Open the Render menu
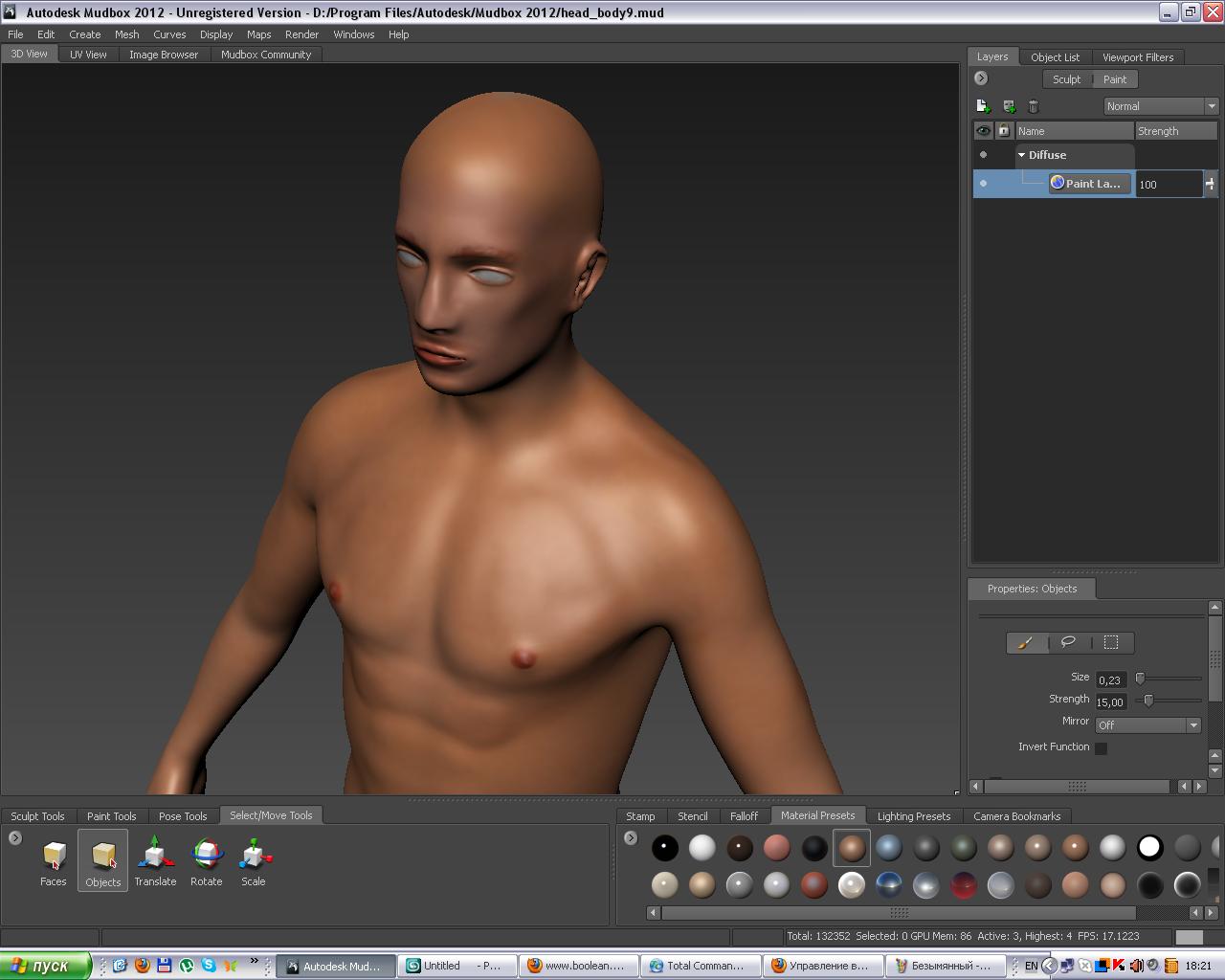 coord(301,34)
